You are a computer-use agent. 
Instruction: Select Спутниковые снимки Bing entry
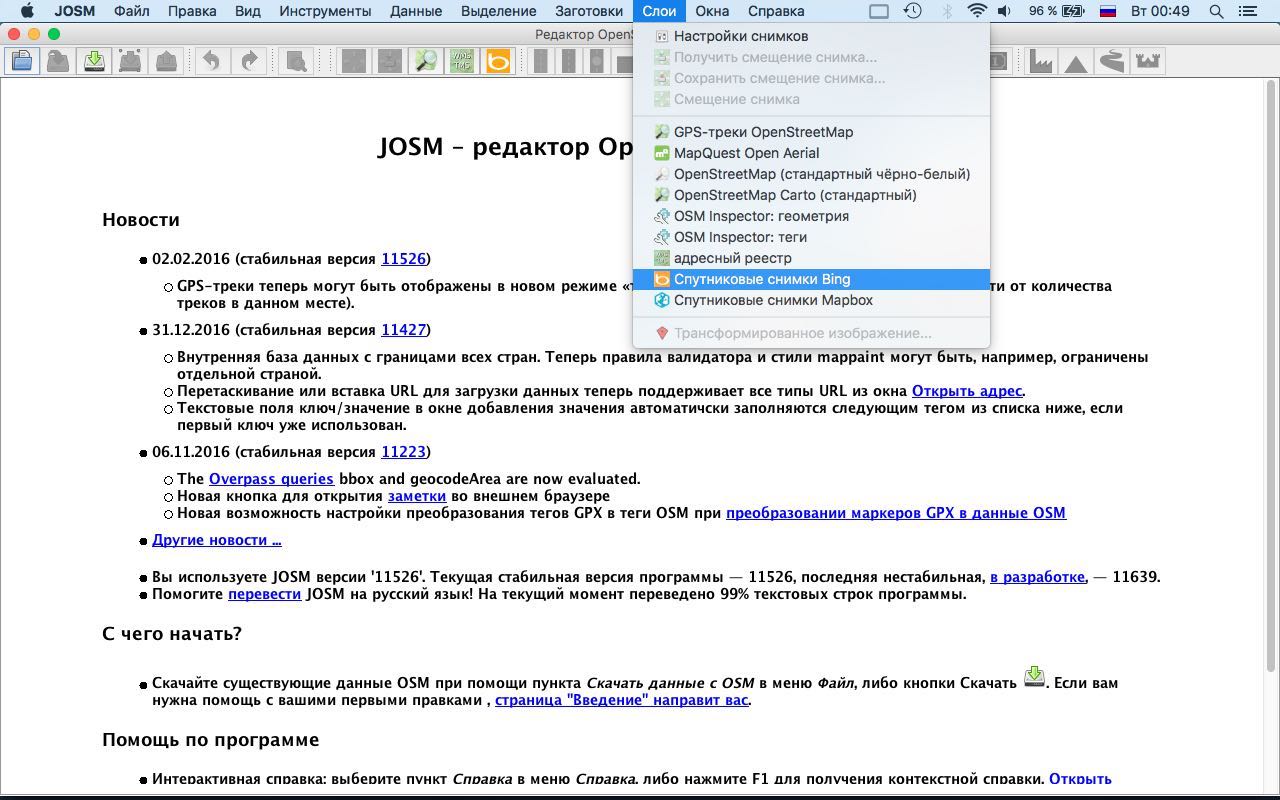click(811, 279)
